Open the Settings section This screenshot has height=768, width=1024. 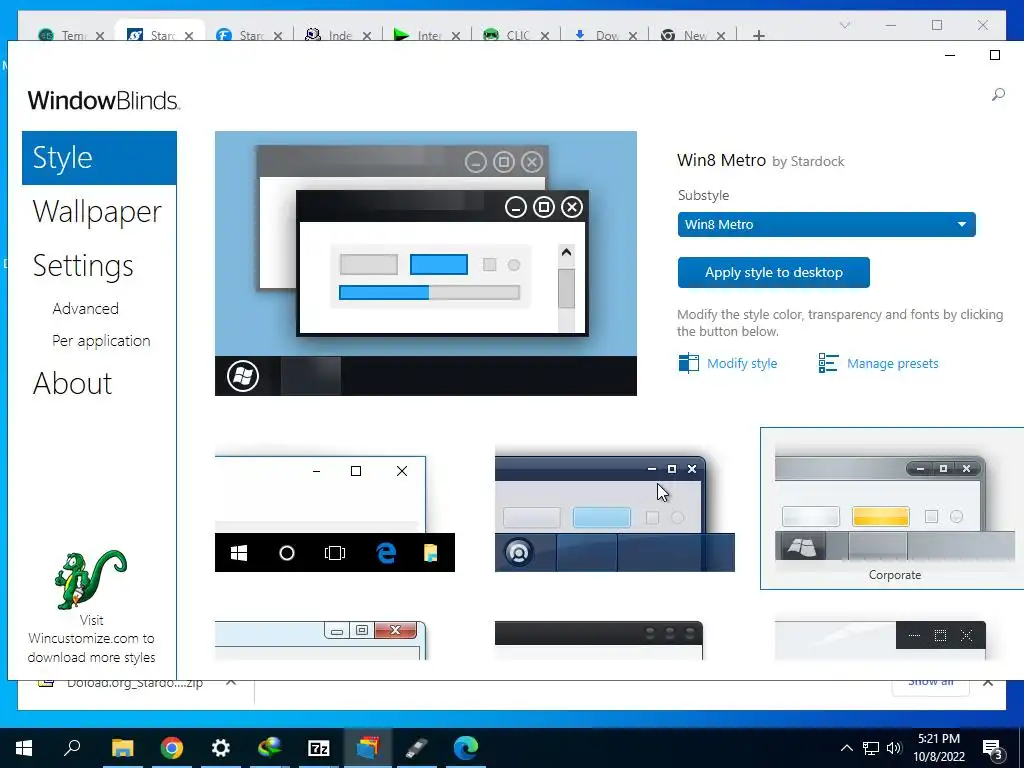pos(83,266)
